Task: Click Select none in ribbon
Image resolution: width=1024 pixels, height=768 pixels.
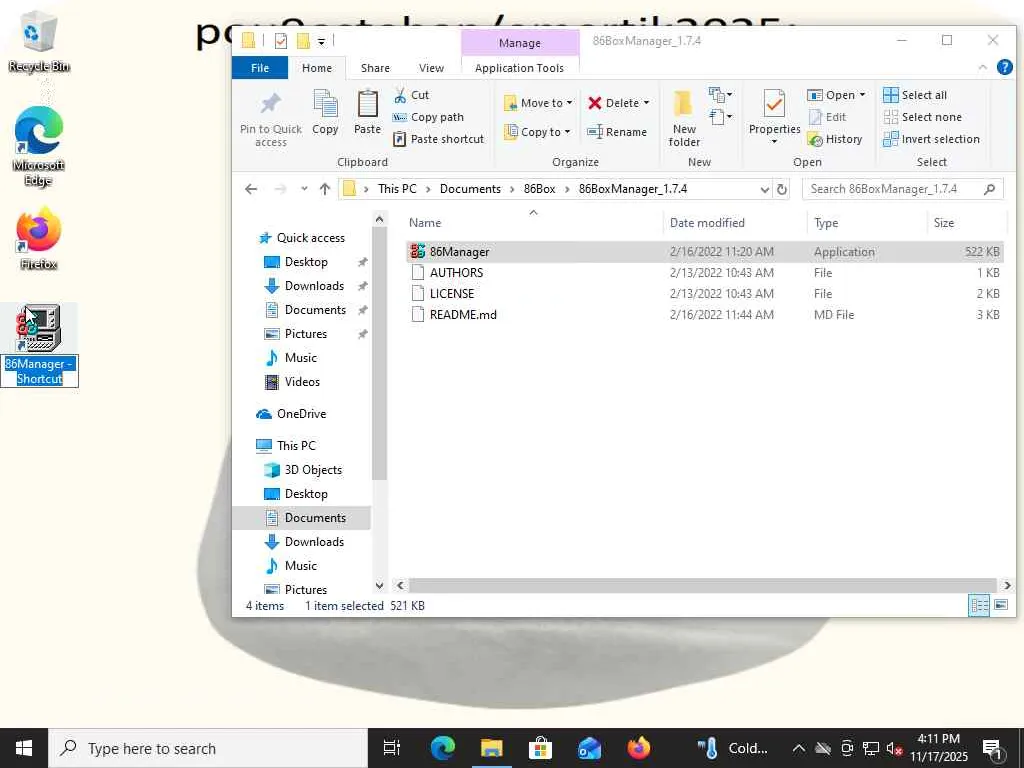Action: [923, 118]
